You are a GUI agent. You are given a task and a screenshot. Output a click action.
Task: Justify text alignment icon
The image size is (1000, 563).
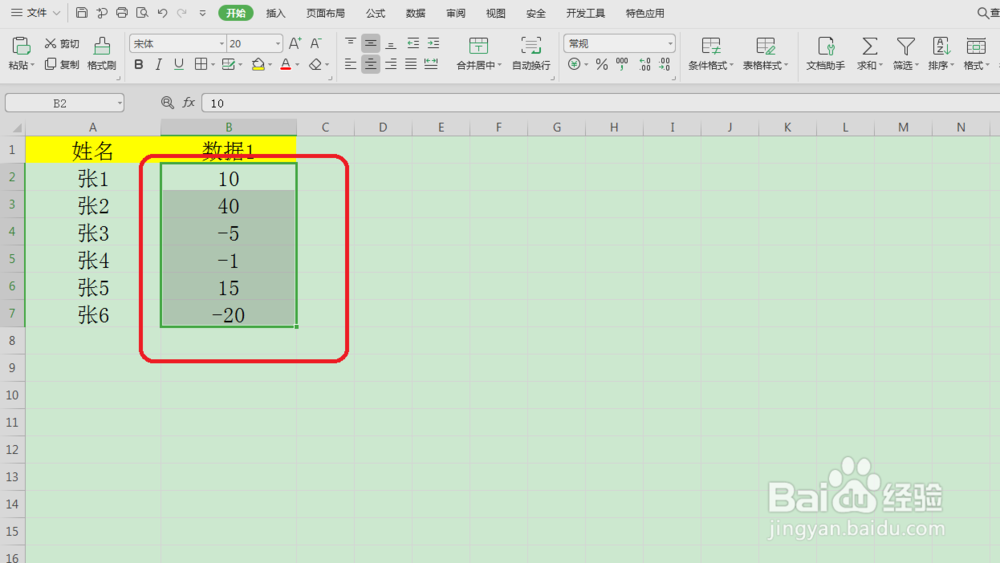tap(411, 64)
